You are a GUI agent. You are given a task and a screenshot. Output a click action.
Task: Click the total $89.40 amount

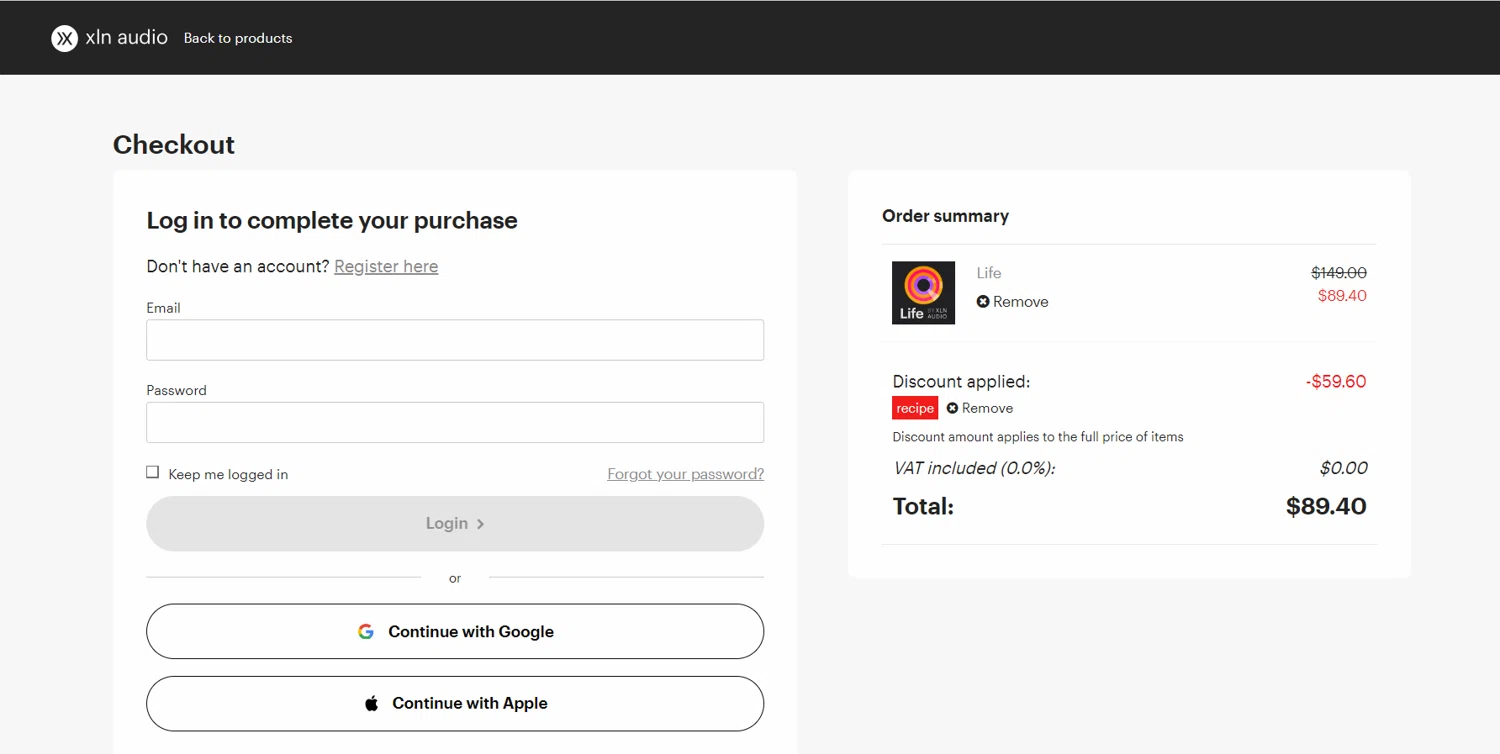pos(1326,506)
